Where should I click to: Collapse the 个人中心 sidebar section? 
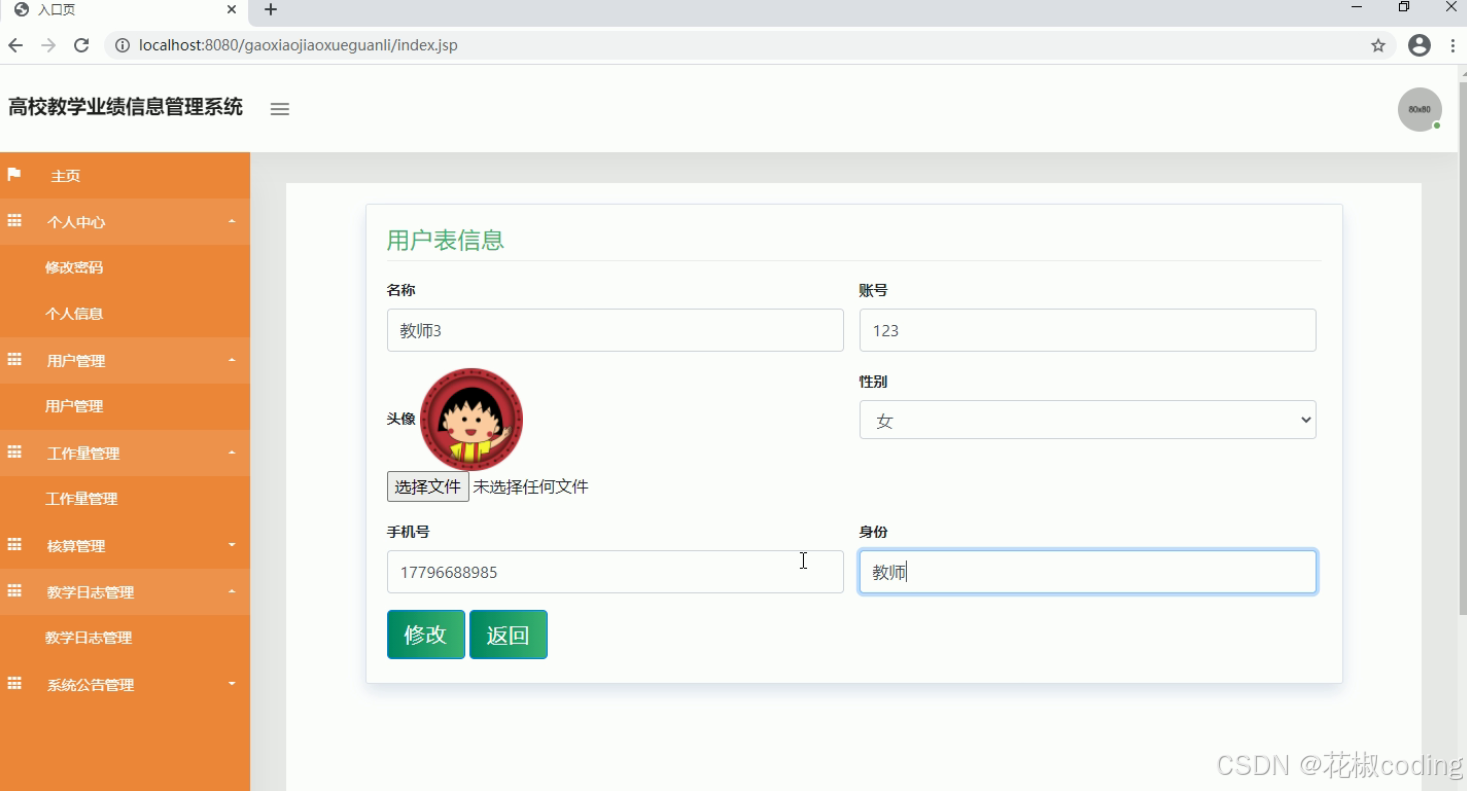pos(231,221)
